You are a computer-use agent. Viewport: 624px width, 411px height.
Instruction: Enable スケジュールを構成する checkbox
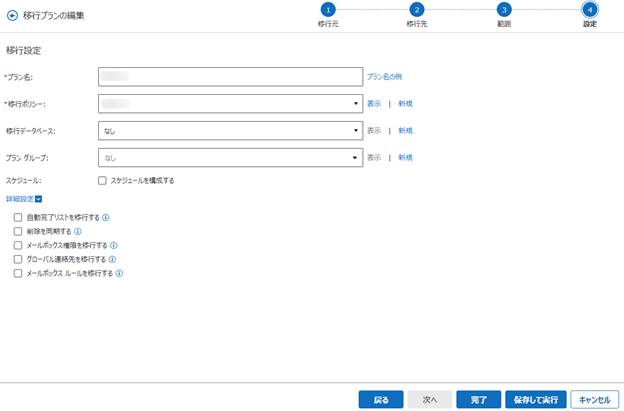pyautogui.click(x=102, y=181)
